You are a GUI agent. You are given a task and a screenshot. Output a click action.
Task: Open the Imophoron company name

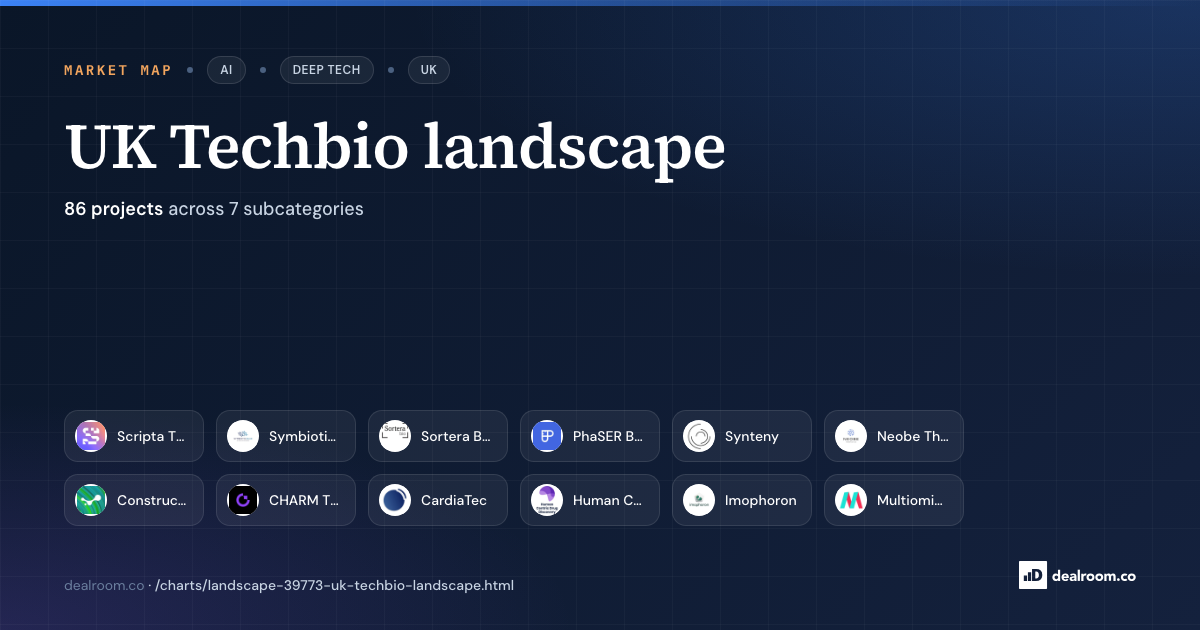761,500
